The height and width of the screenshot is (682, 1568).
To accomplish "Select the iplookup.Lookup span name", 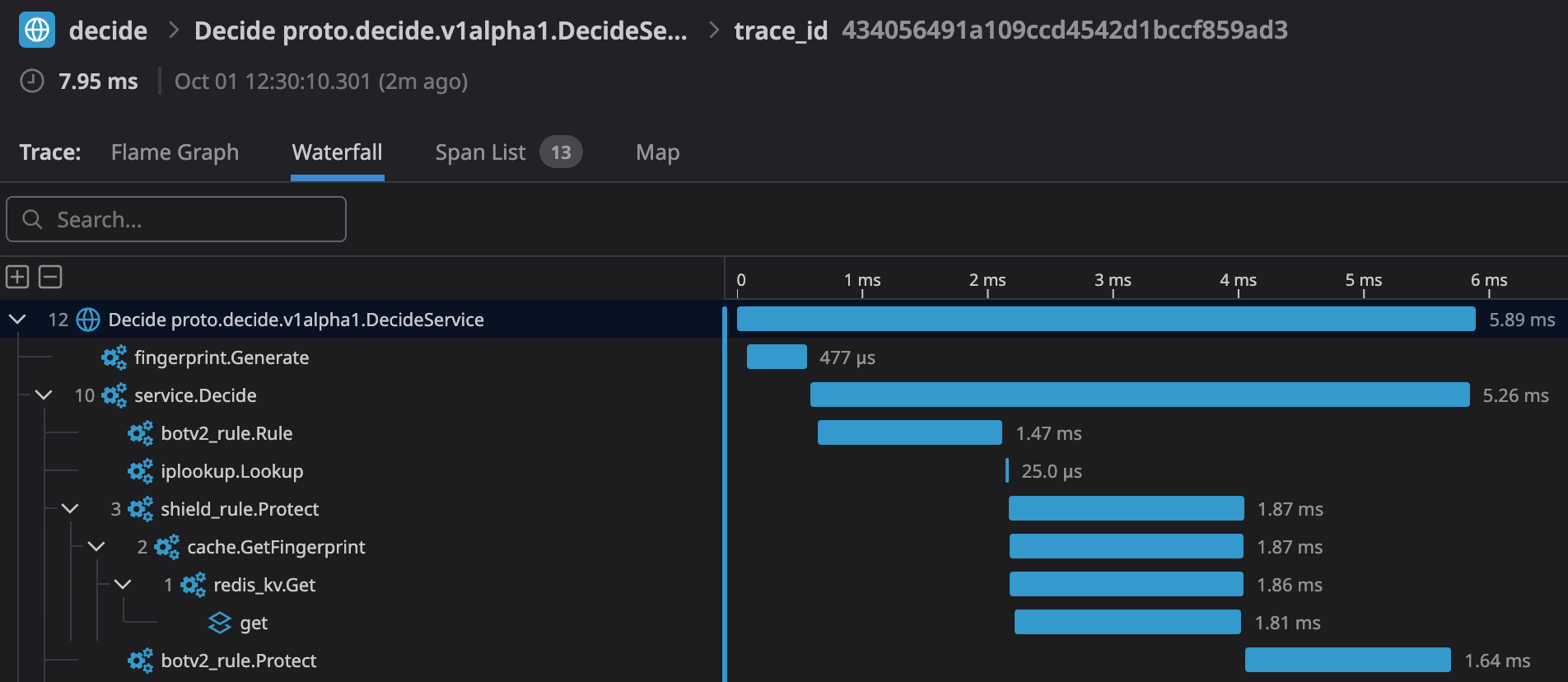I will (x=232, y=471).
